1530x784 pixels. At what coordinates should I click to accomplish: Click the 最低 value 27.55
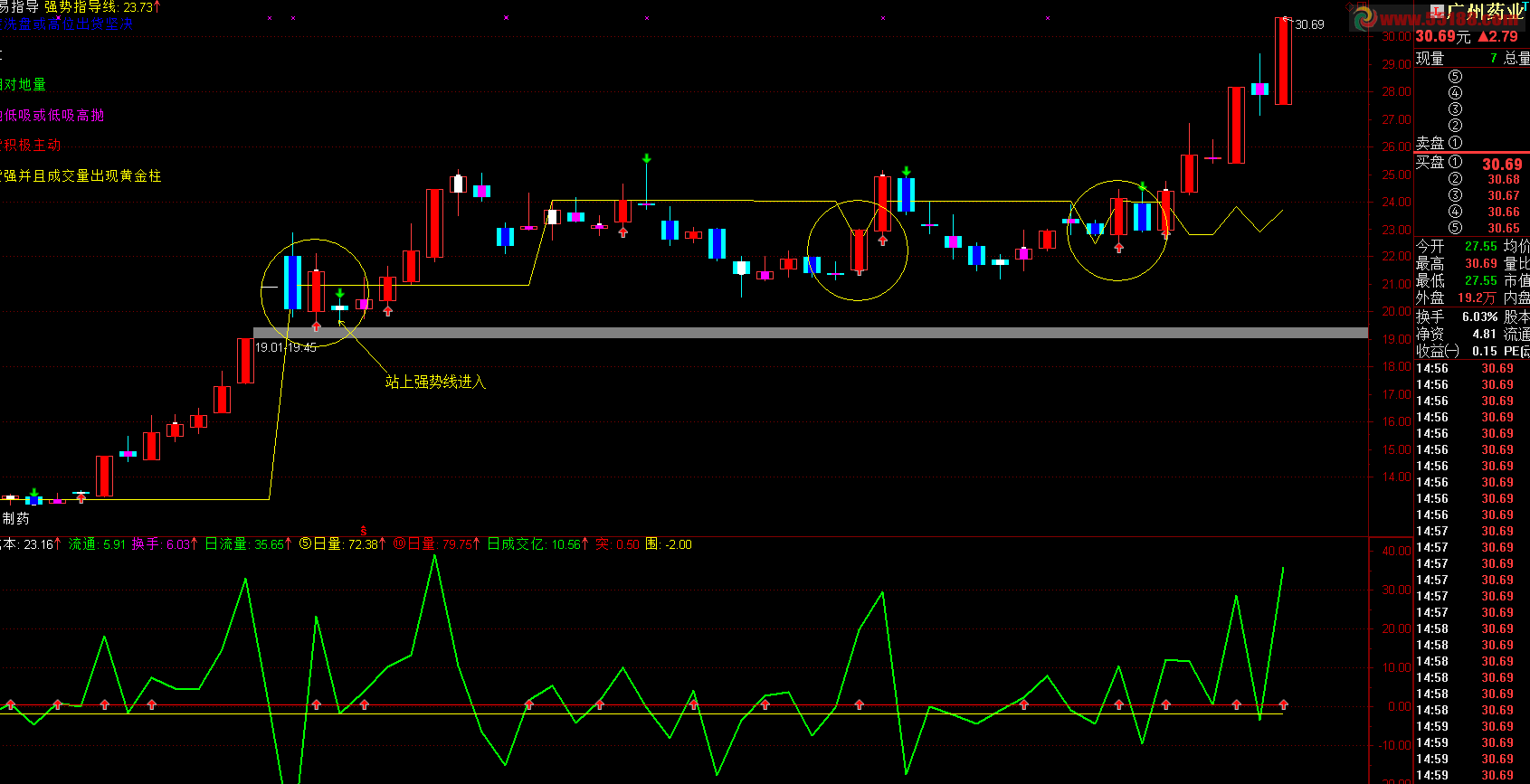1481,281
